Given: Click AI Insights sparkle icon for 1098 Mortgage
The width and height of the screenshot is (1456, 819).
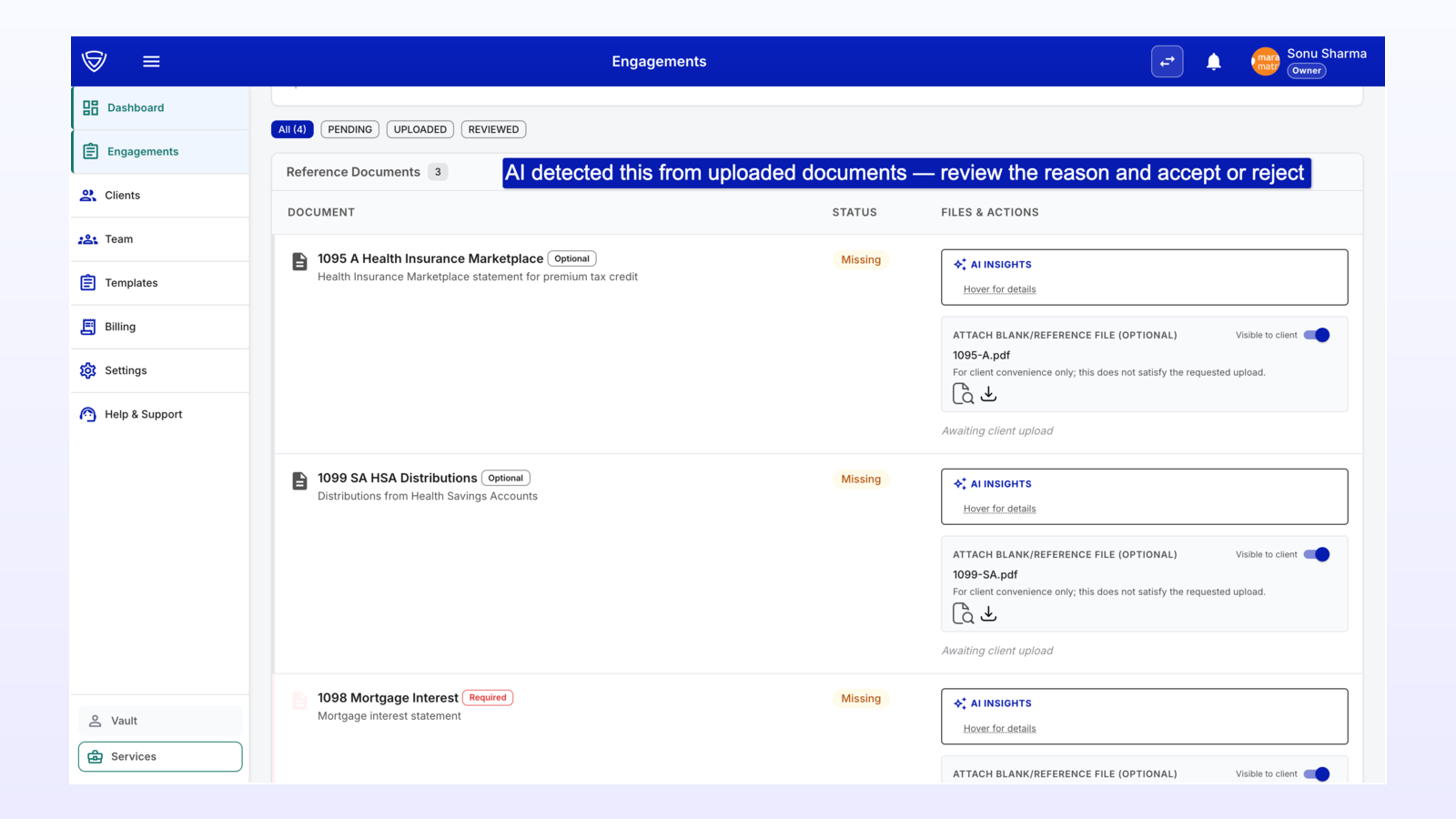Looking at the screenshot, I should click(x=959, y=703).
